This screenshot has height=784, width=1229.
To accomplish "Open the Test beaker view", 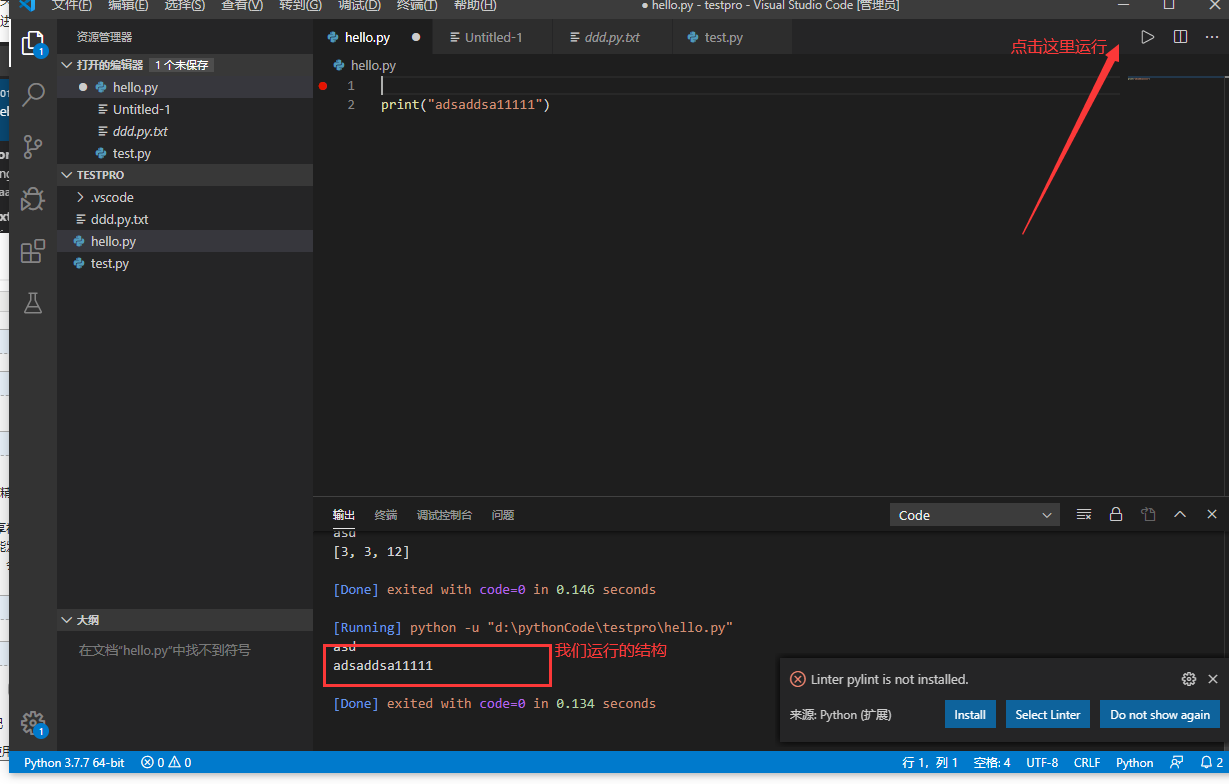I will (33, 303).
